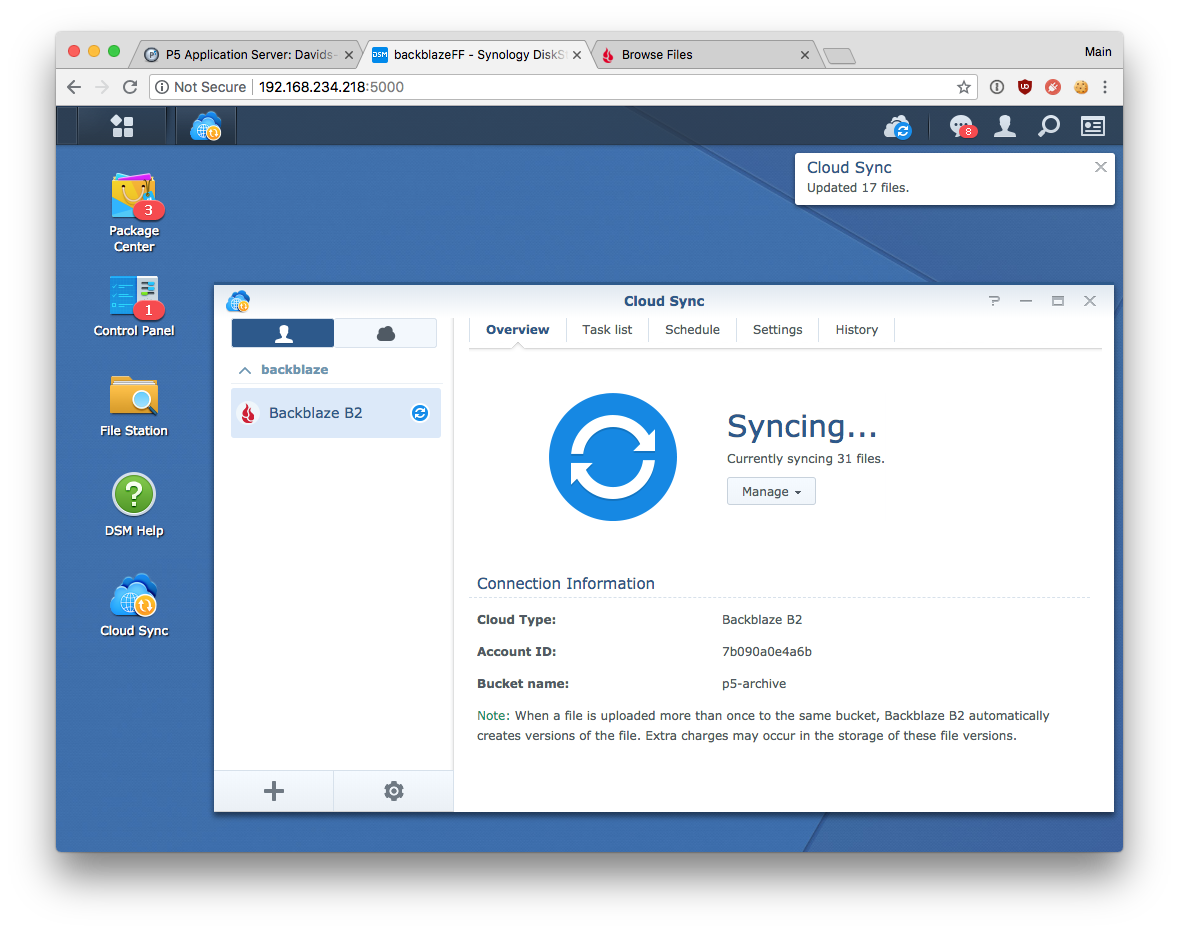This screenshot has height=932, width=1179.
Task: Open the red circular extension icon
Action: [1053, 87]
